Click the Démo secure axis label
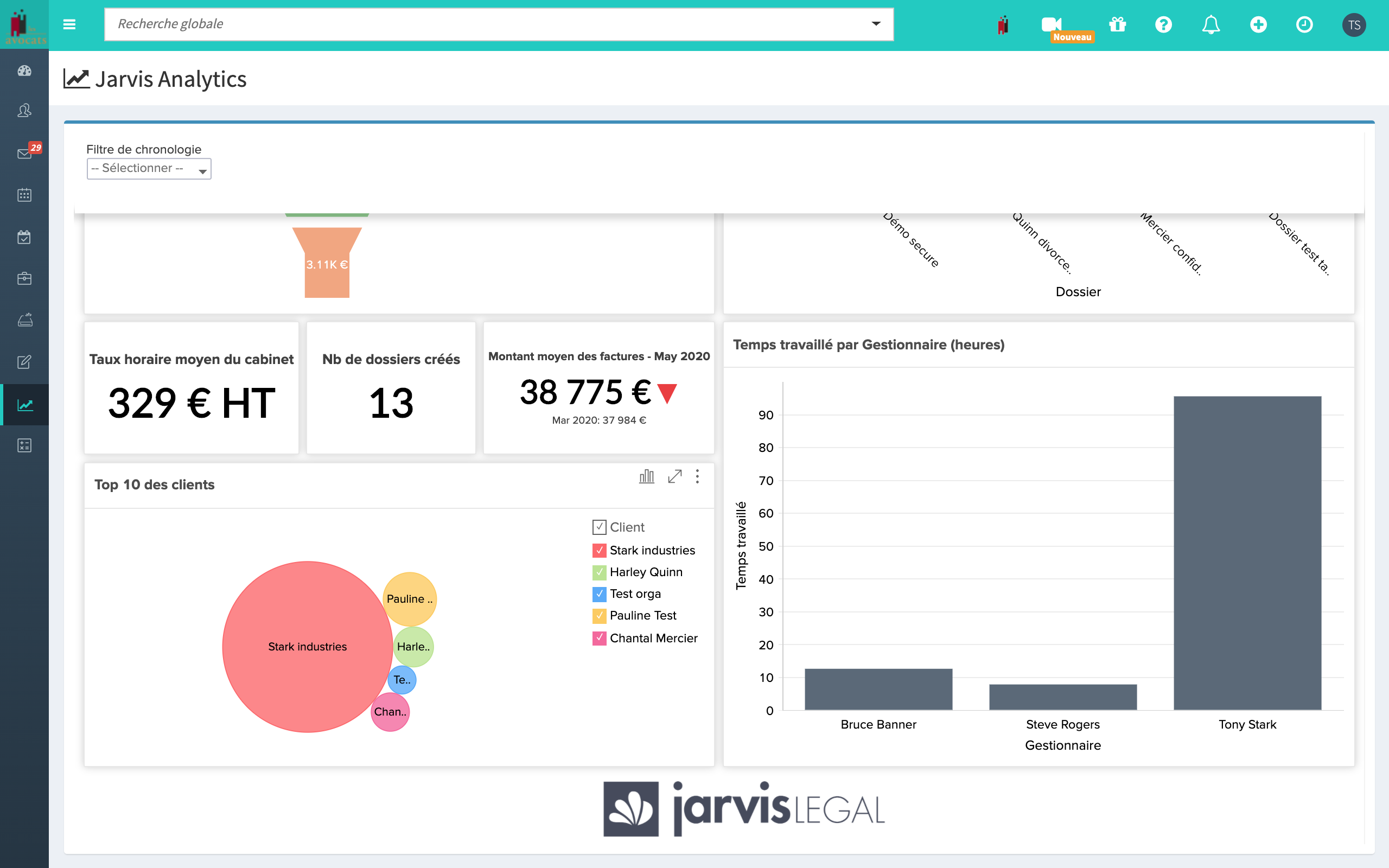 911,239
